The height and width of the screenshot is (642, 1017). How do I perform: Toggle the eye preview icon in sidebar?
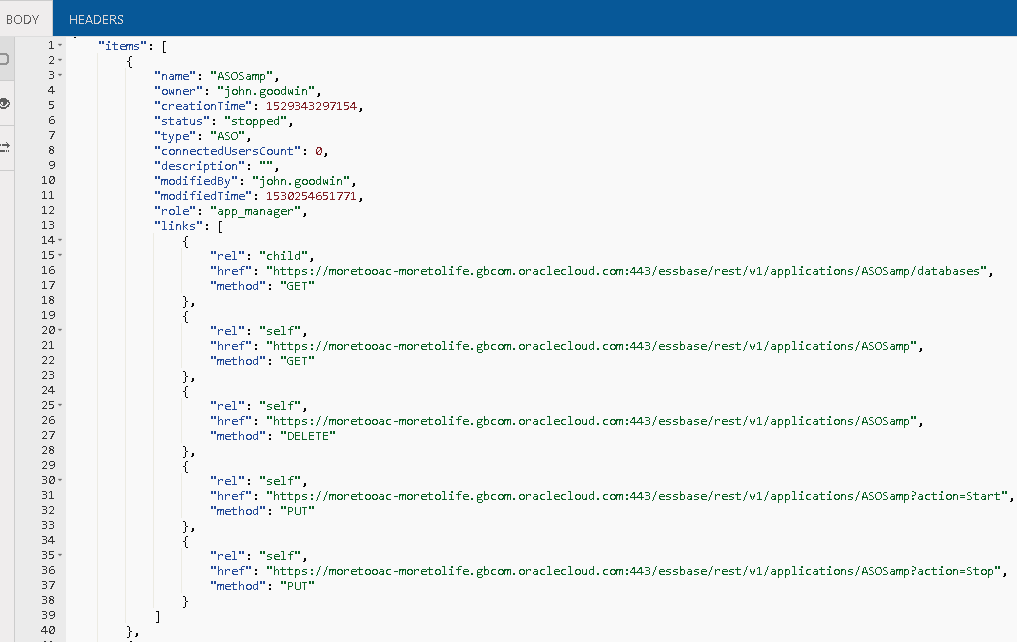[5, 103]
